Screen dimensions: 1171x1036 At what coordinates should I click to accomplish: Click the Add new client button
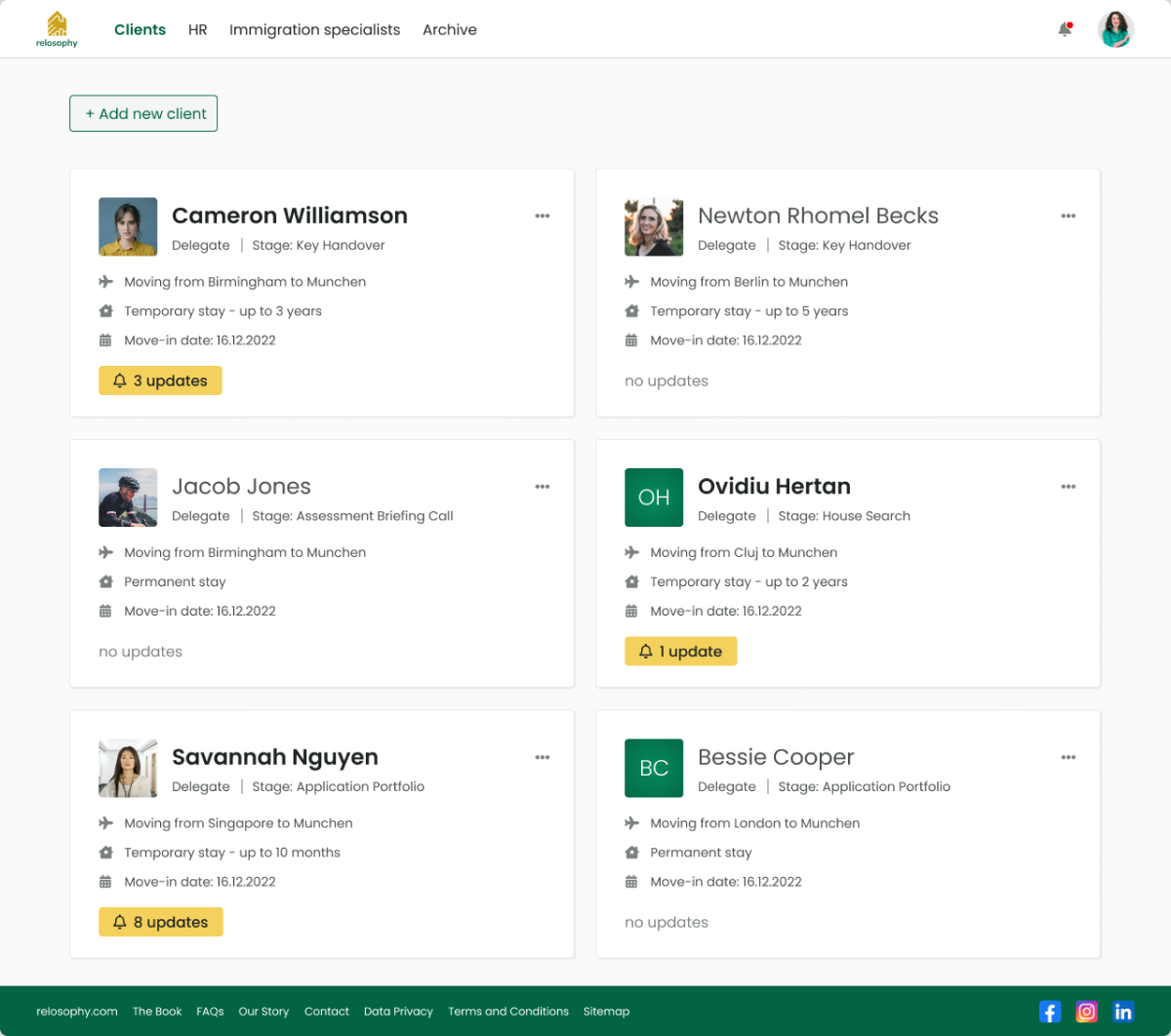143,113
